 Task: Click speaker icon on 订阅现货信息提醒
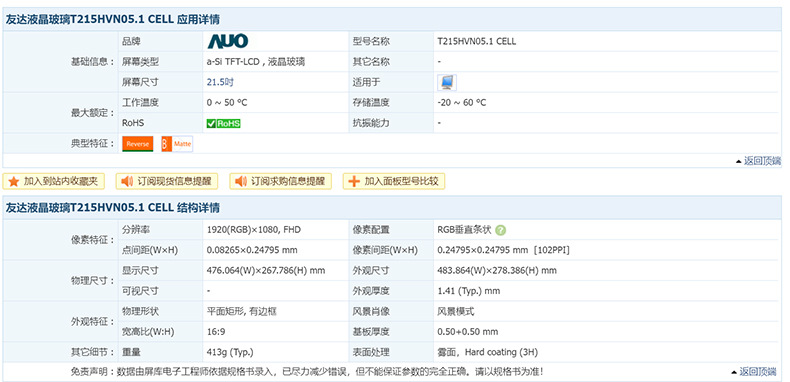(x=127, y=181)
